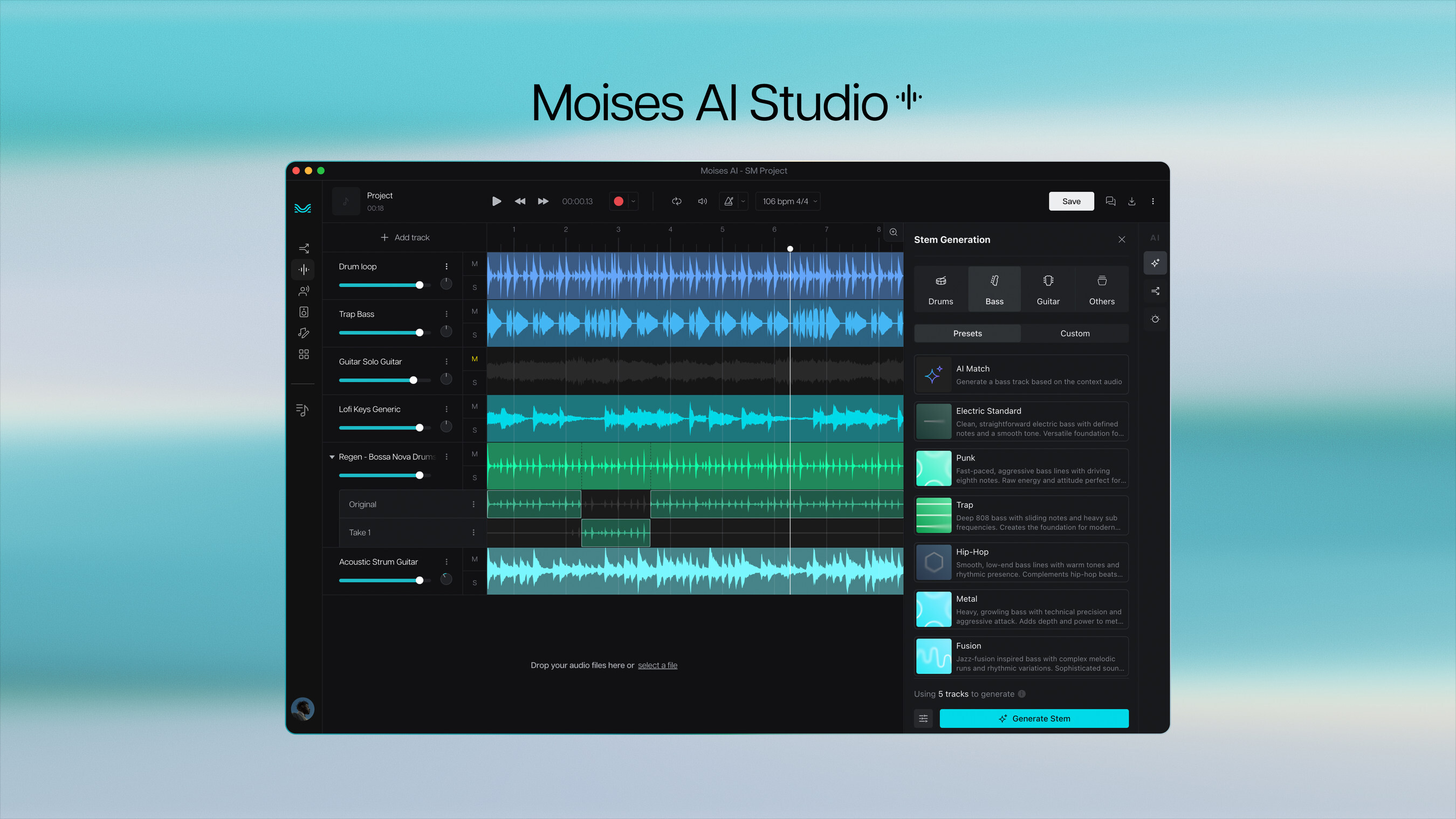Open the record button dropdown arrow
This screenshot has width=1456, height=819.
click(633, 201)
